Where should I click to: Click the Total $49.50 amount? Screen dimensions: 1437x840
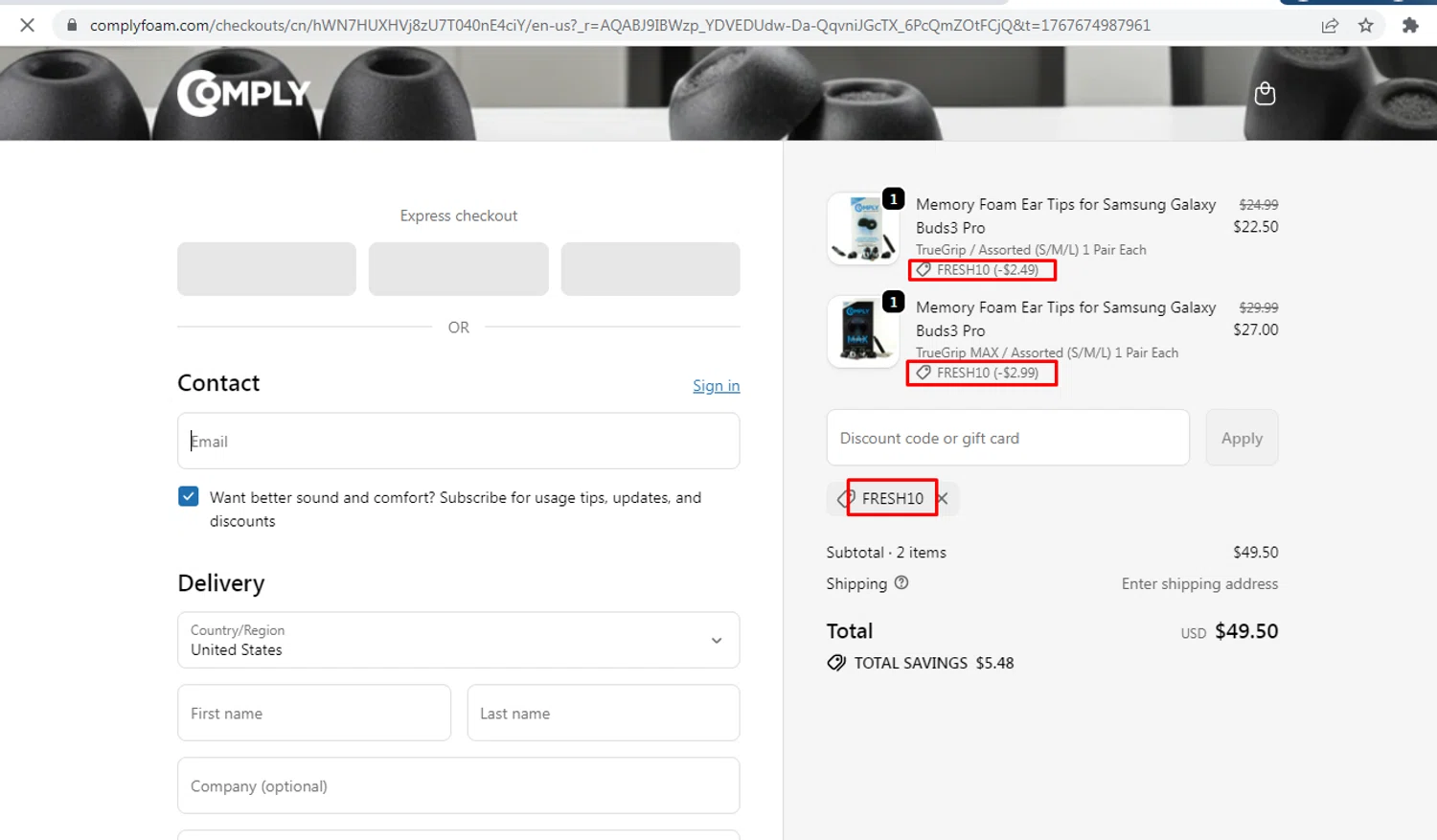[1246, 631]
